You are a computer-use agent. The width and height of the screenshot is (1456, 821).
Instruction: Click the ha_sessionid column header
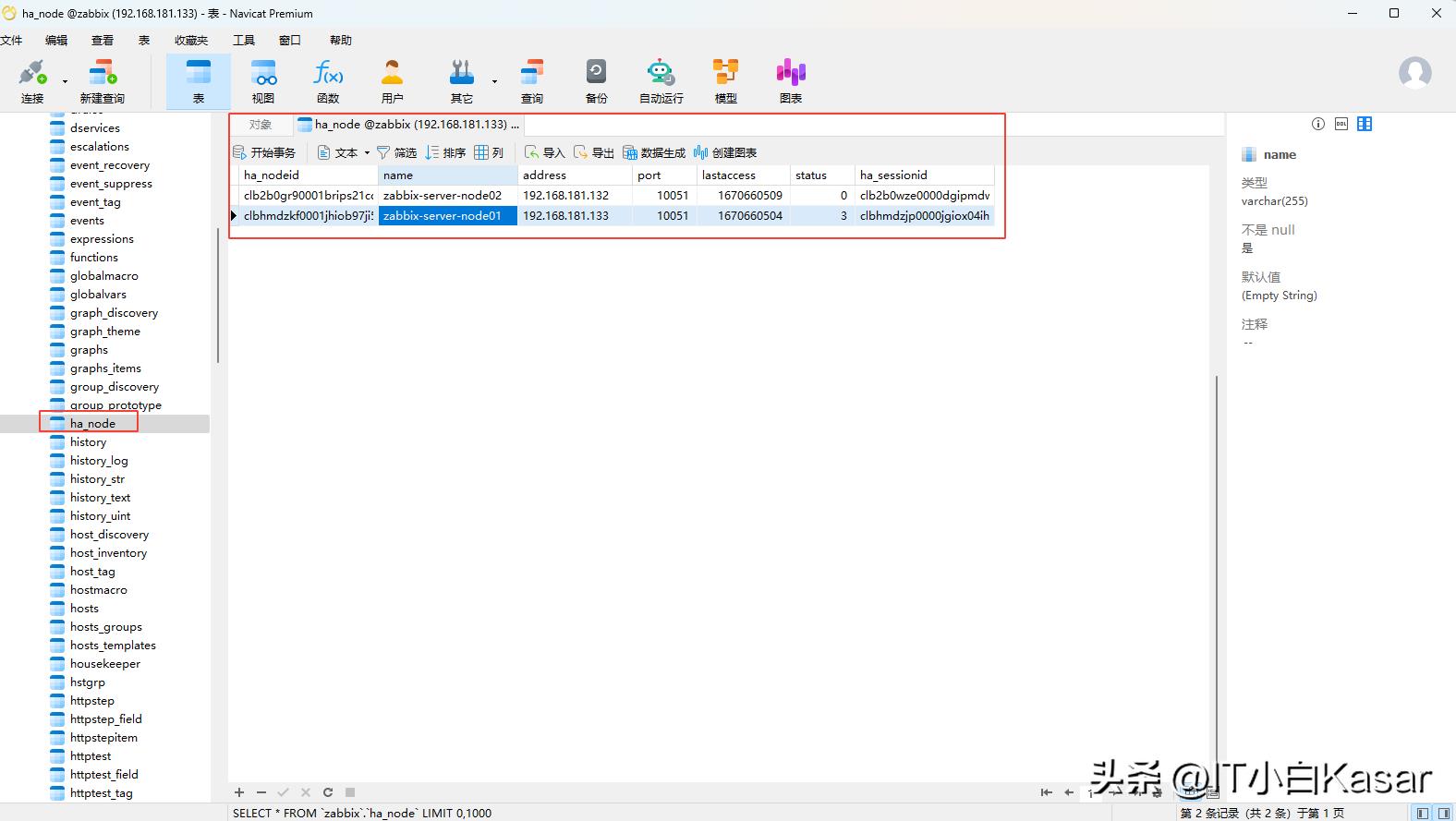(x=924, y=175)
